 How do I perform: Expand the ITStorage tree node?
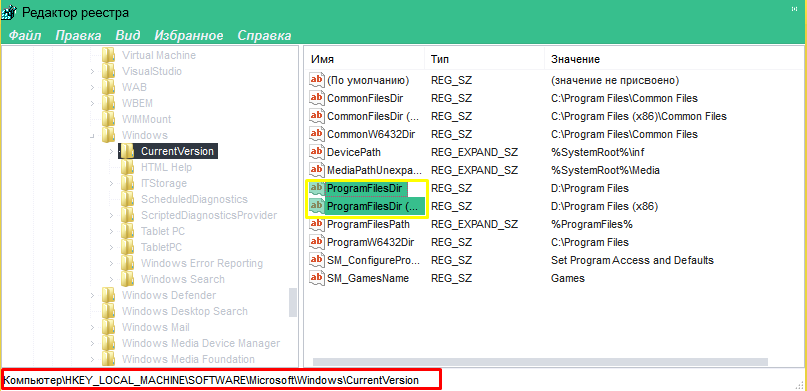[x=111, y=183]
